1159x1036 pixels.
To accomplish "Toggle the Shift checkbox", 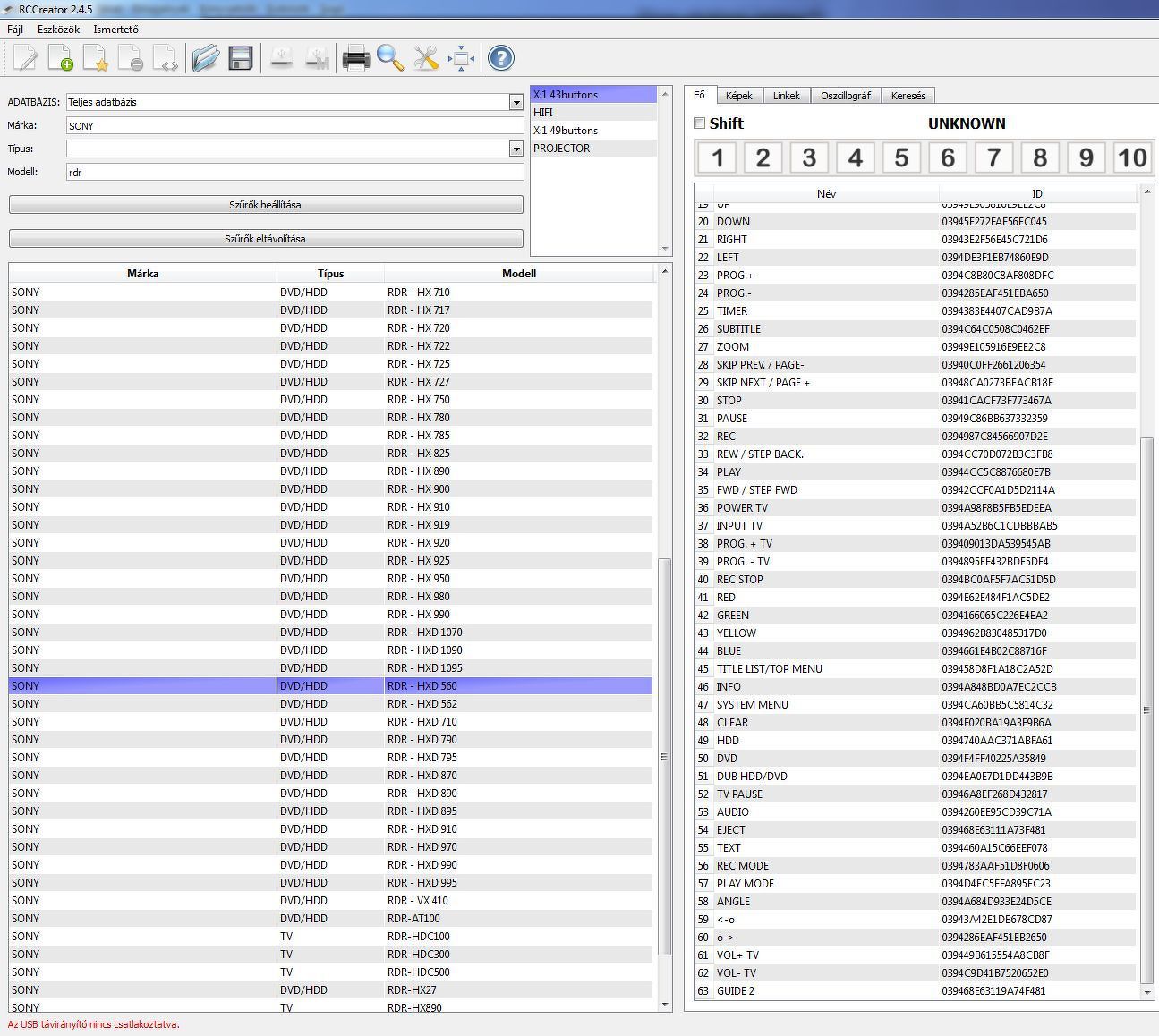I will click(x=700, y=123).
